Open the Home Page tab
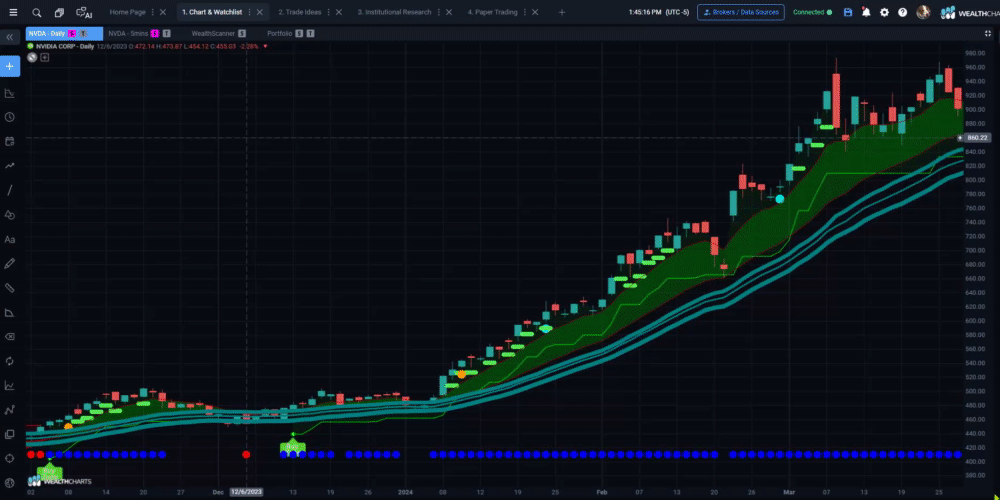This screenshot has height=500, width=1000. click(x=127, y=12)
